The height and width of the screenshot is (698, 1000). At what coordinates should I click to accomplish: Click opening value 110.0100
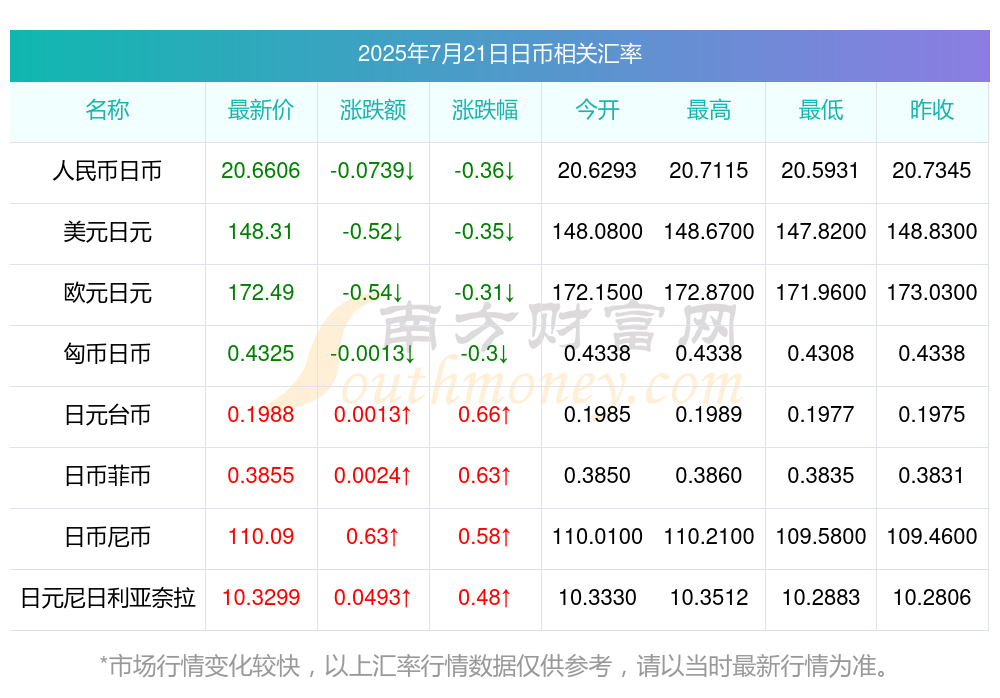[597, 537]
